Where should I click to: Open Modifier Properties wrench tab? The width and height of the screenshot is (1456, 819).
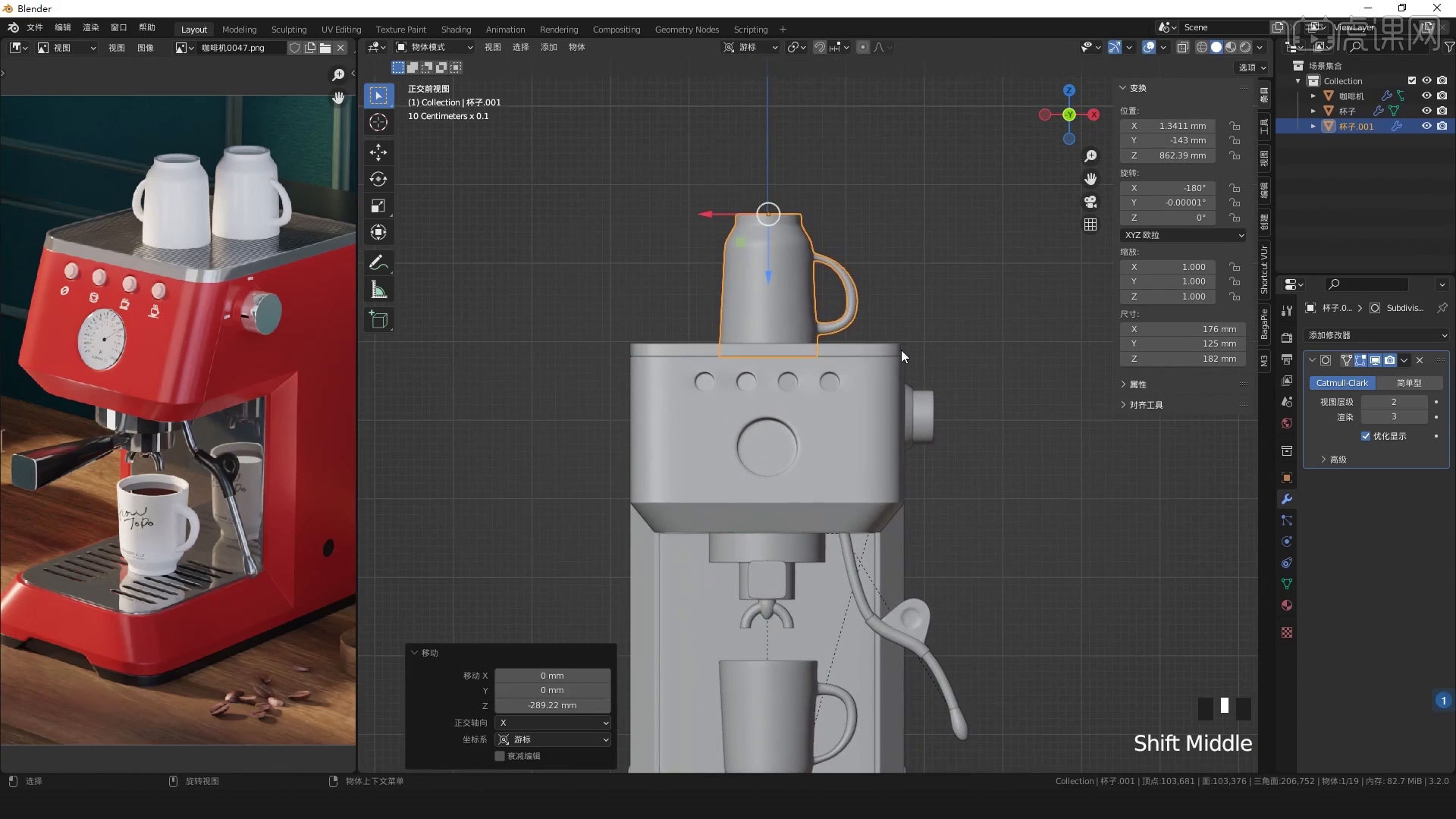click(1286, 499)
